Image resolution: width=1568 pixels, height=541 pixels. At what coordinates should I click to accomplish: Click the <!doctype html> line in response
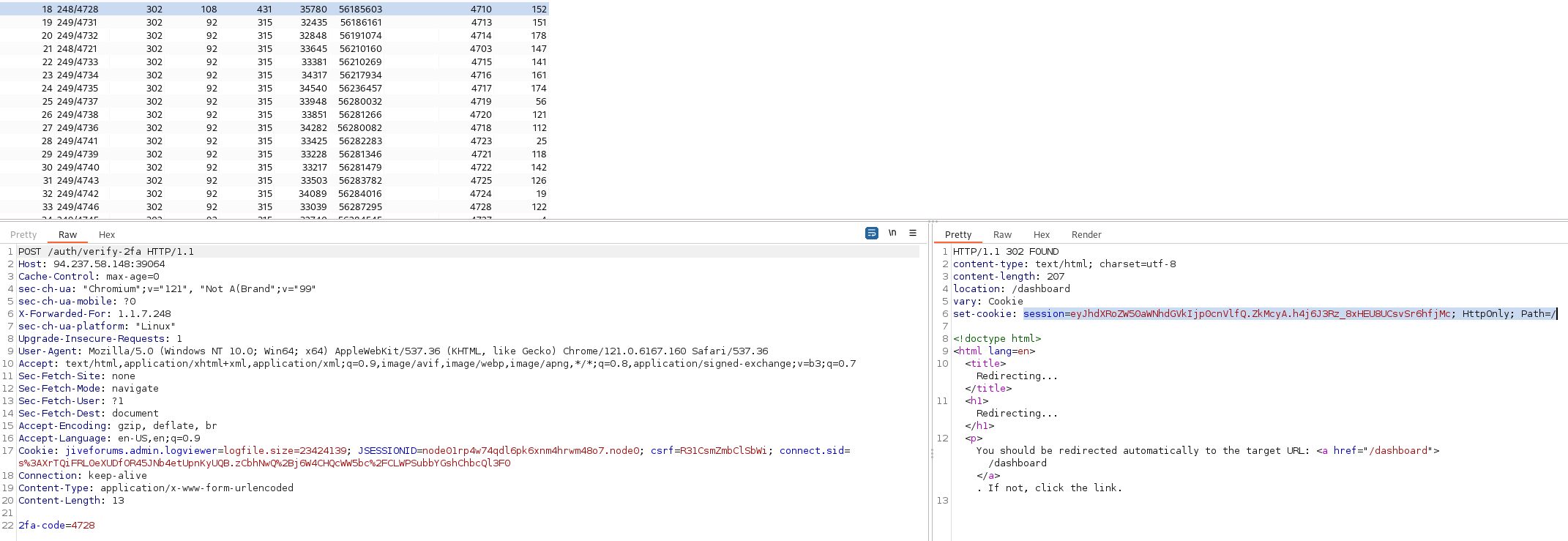click(997, 338)
